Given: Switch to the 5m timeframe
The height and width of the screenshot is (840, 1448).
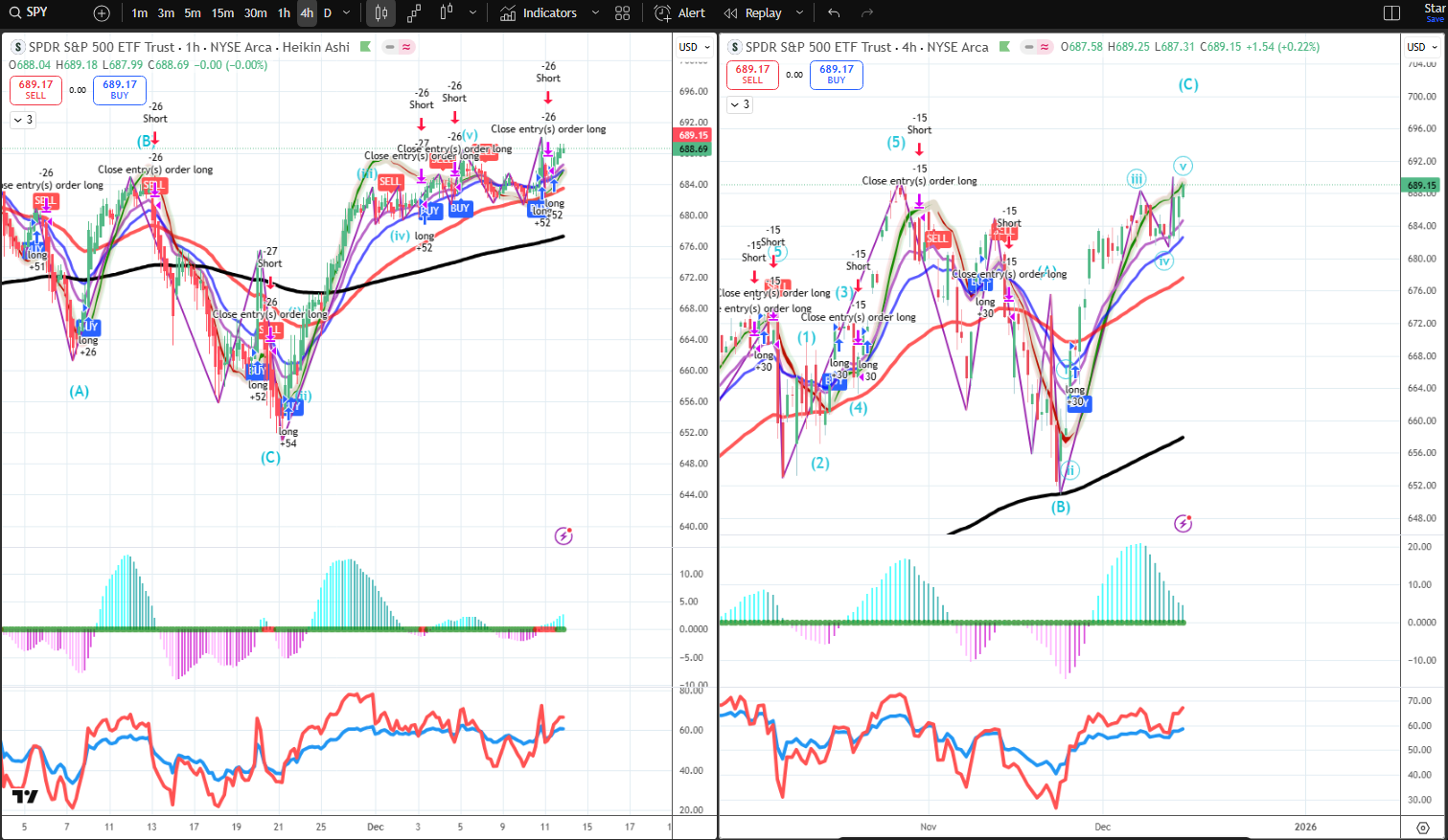Looking at the screenshot, I should (x=193, y=13).
